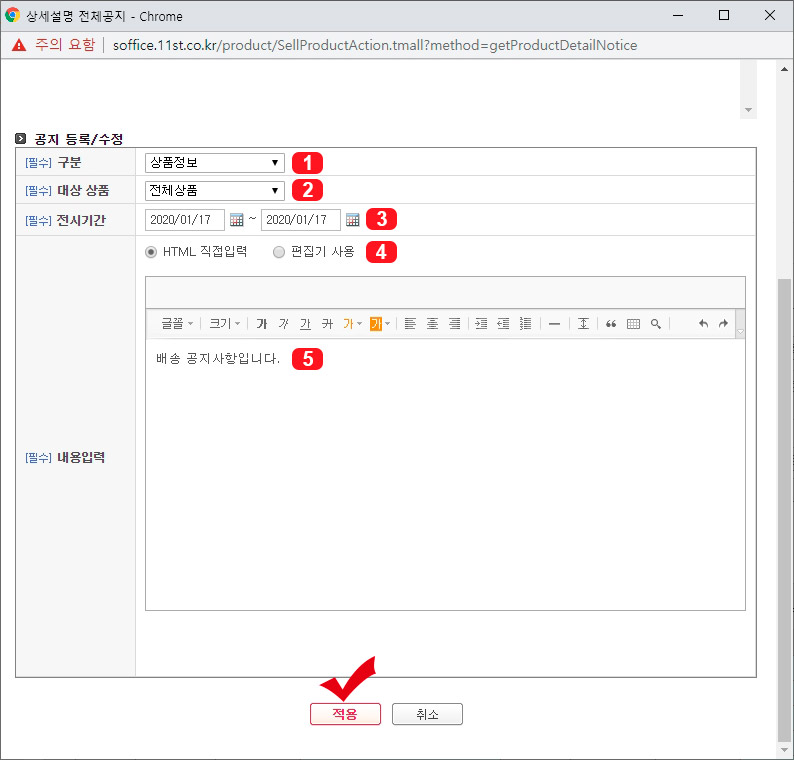Redo last edit in editor
The image size is (794, 760).
pos(723,324)
